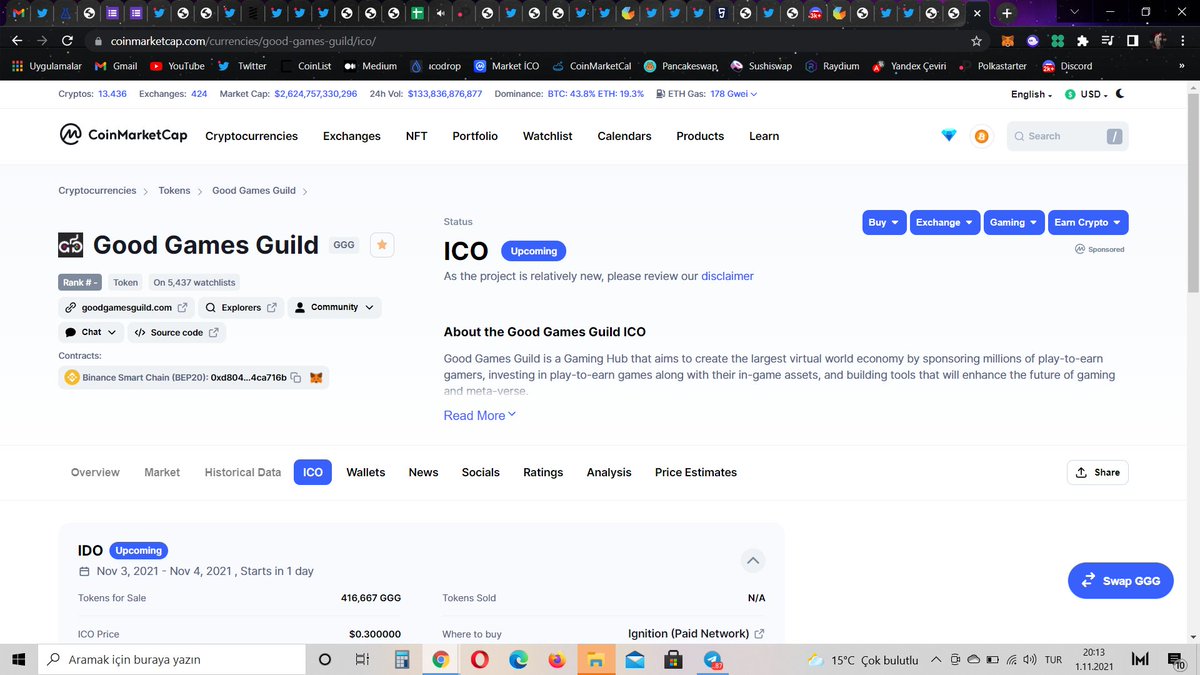
Task: Add Good Games Guild to watchlist star
Action: click(382, 245)
